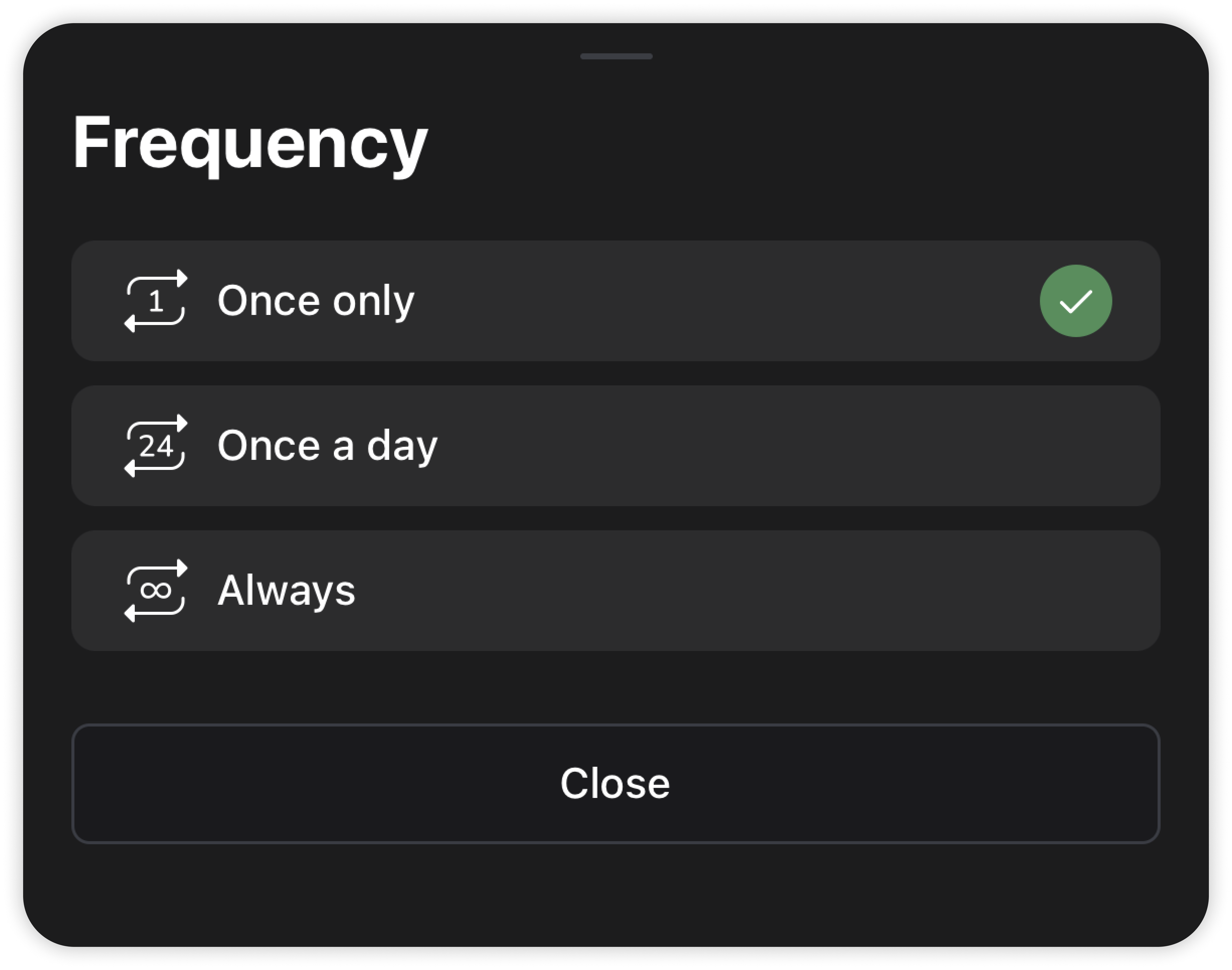This screenshot has width=1232, height=970.
Task: Choose the "Once a day" frequency option
Action: click(x=615, y=446)
